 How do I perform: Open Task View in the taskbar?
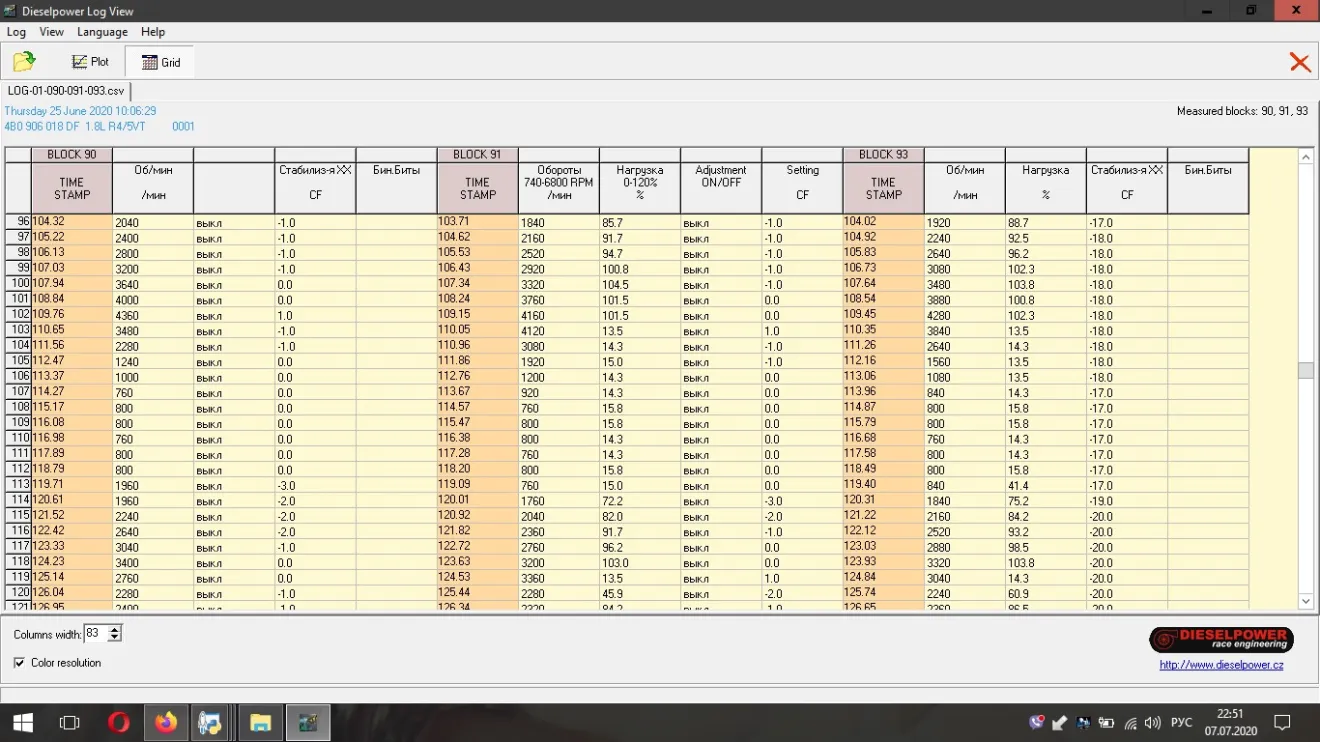pyautogui.click(x=69, y=722)
